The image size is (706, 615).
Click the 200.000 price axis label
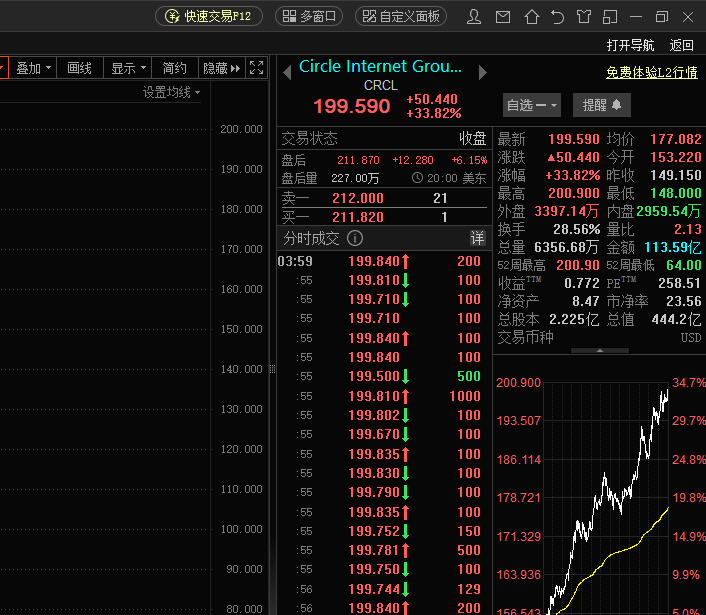coord(241,129)
